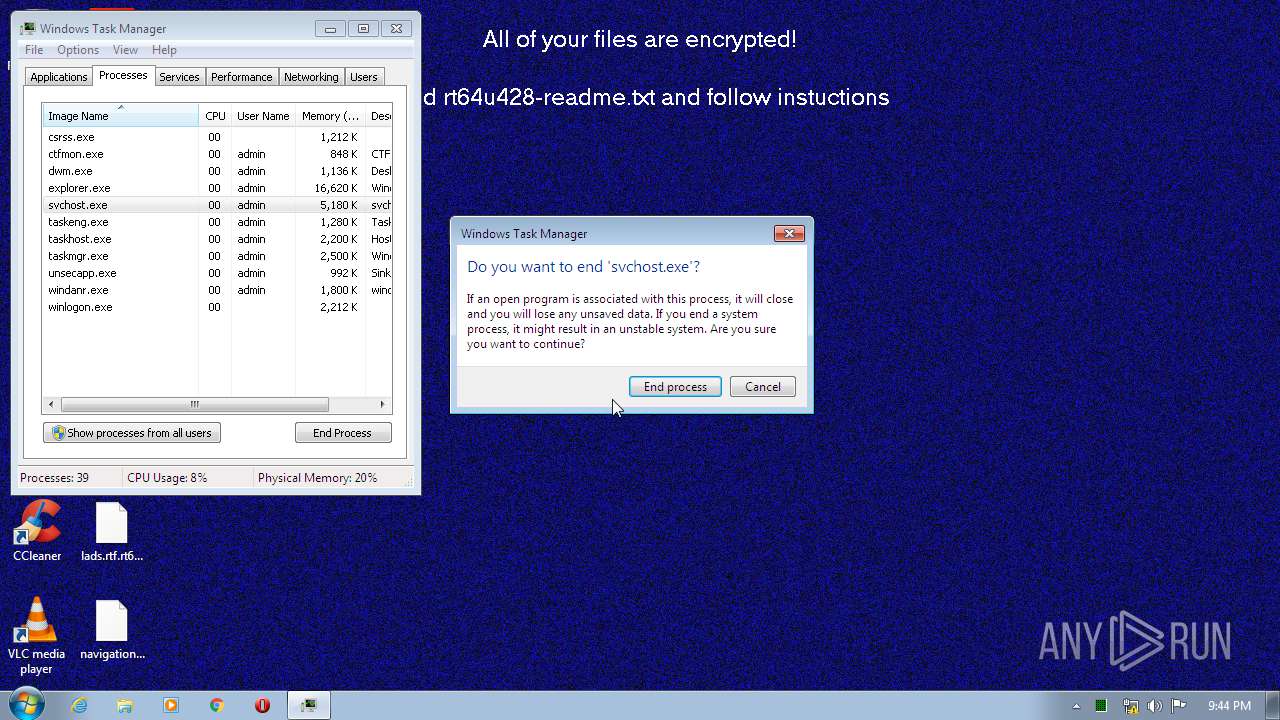Open the volume control tray icon

pos(1155,706)
